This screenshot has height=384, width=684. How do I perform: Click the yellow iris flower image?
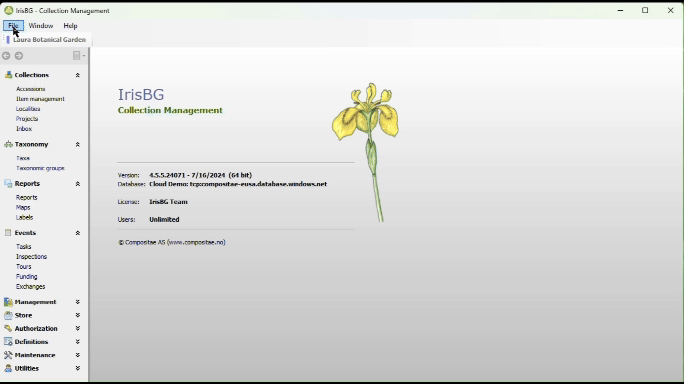point(366,152)
